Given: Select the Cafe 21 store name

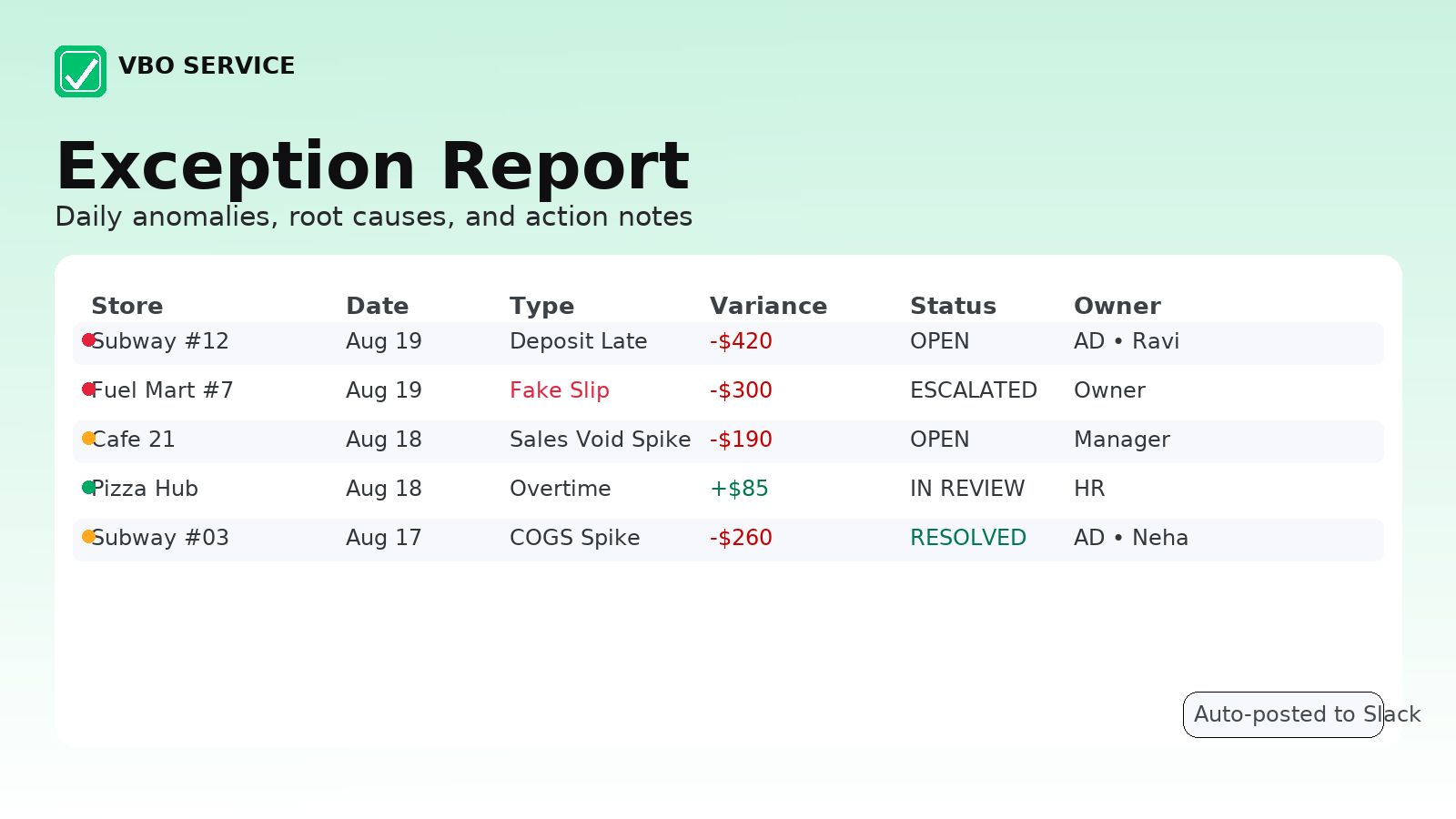Looking at the screenshot, I should [x=133, y=440].
